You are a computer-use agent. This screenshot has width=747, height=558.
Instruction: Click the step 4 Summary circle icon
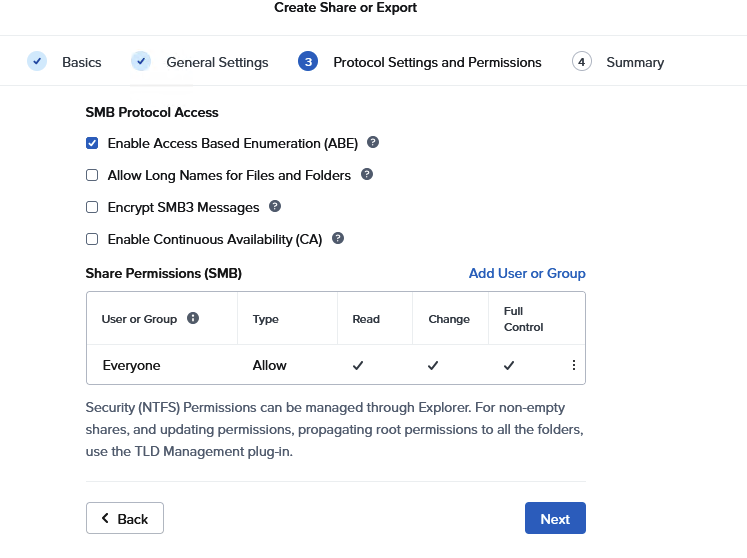pyautogui.click(x=581, y=62)
